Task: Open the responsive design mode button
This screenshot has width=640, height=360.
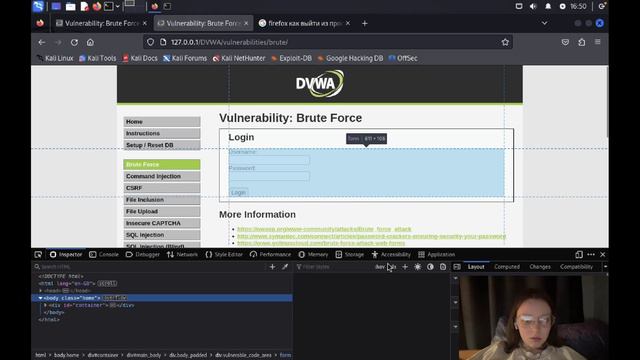Action: pyautogui.click(x=579, y=255)
